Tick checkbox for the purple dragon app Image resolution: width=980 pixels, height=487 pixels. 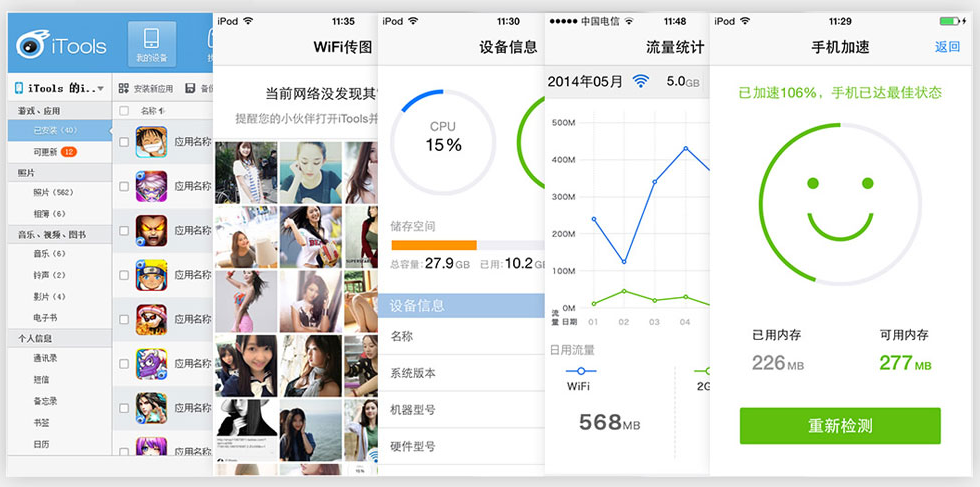click(124, 364)
